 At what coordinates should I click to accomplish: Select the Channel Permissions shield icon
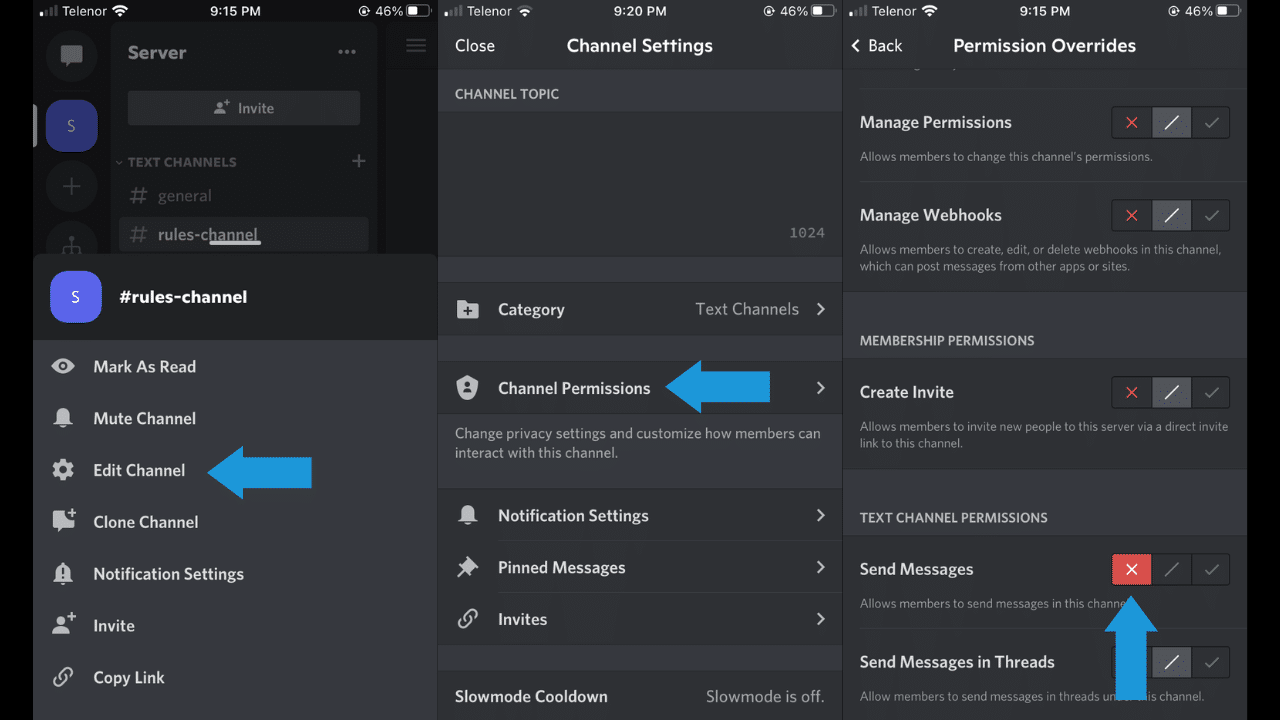pos(468,387)
